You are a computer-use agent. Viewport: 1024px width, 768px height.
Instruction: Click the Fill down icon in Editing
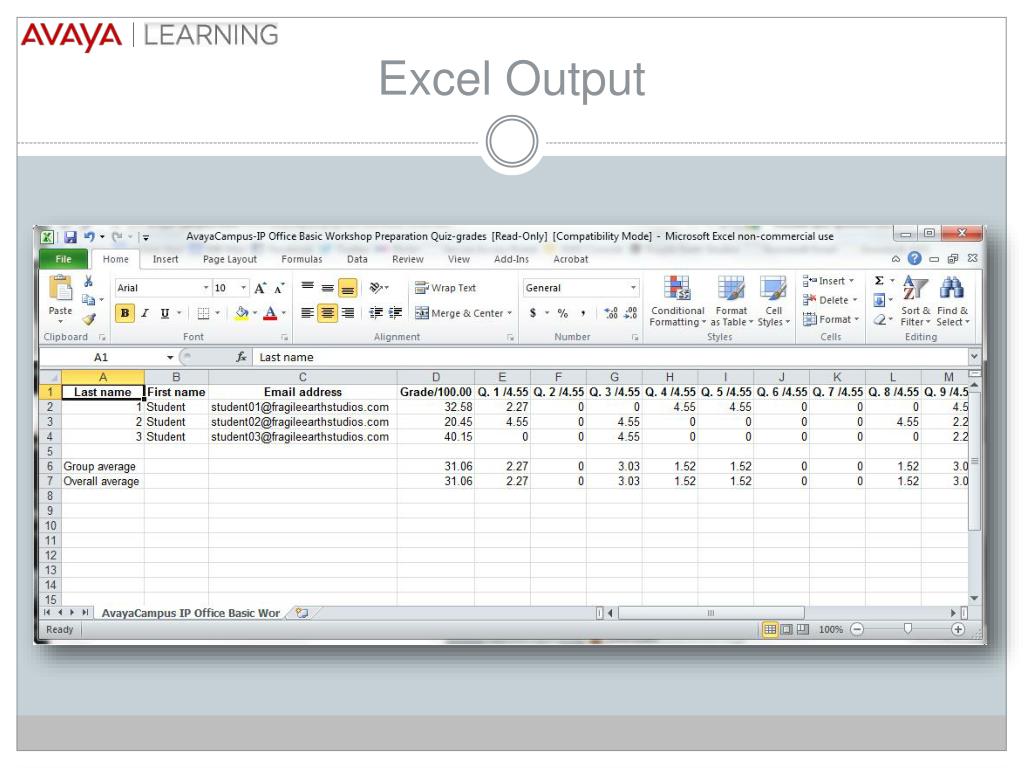[879, 300]
